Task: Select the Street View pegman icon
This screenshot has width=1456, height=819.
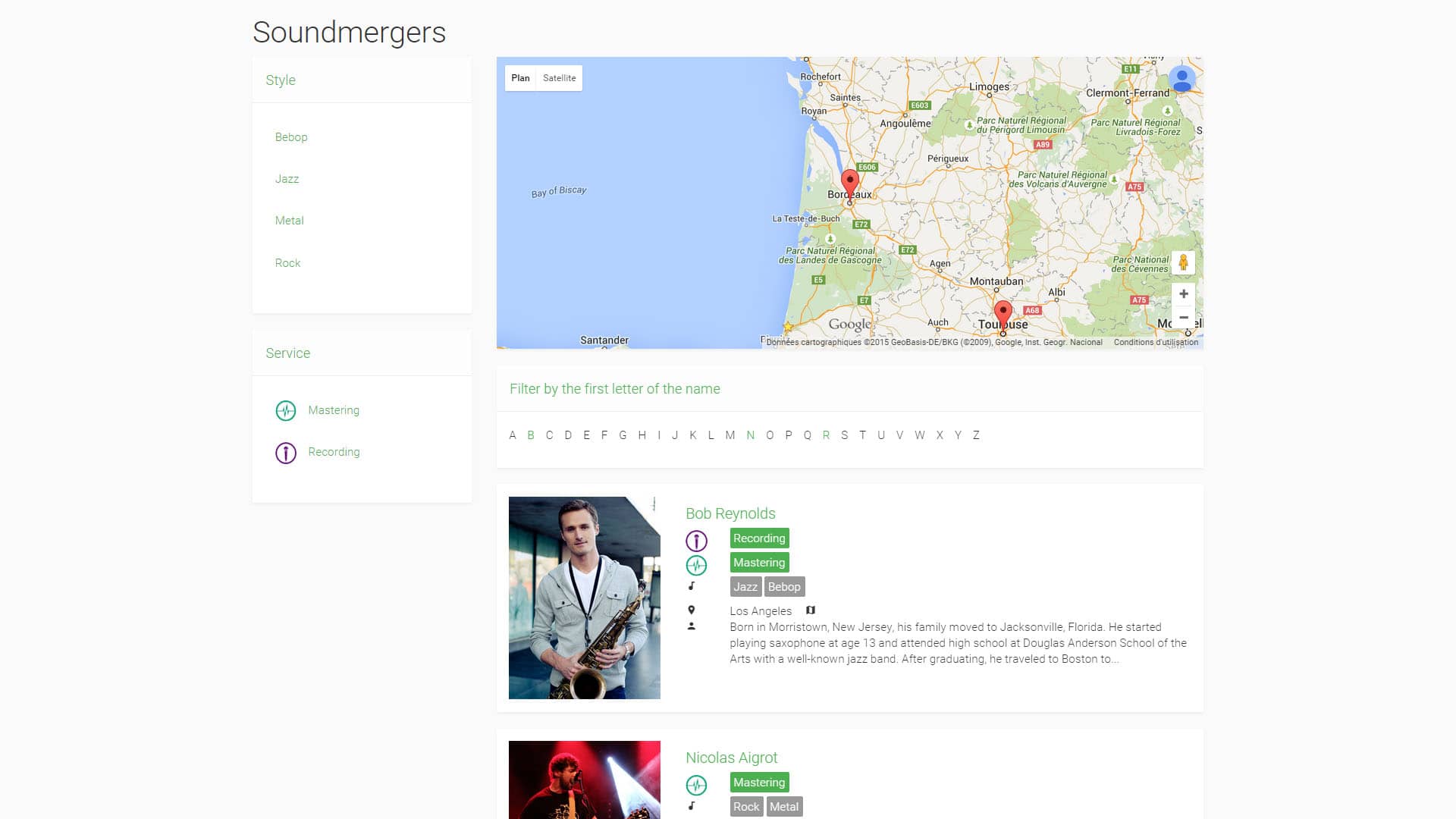Action: pyautogui.click(x=1183, y=263)
